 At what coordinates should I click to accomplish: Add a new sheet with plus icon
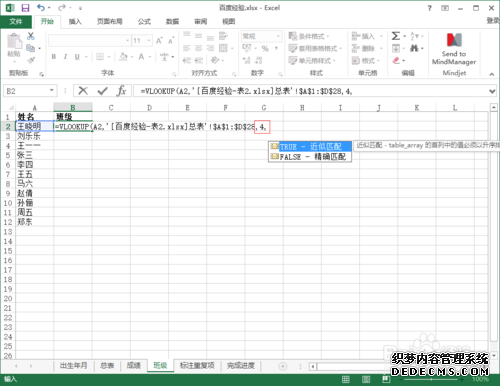tap(283, 366)
